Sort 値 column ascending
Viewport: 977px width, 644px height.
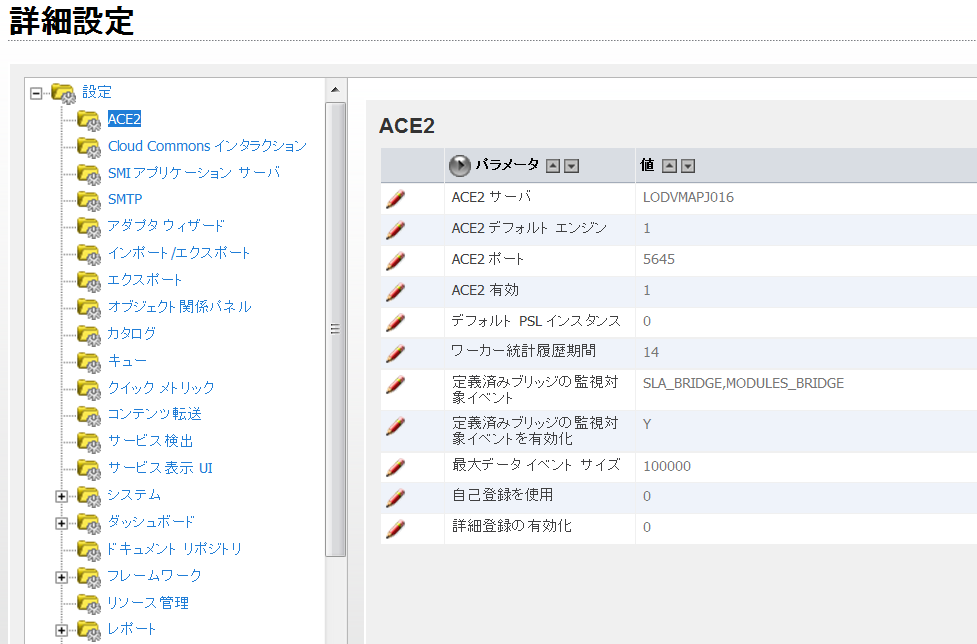(669, 166)
